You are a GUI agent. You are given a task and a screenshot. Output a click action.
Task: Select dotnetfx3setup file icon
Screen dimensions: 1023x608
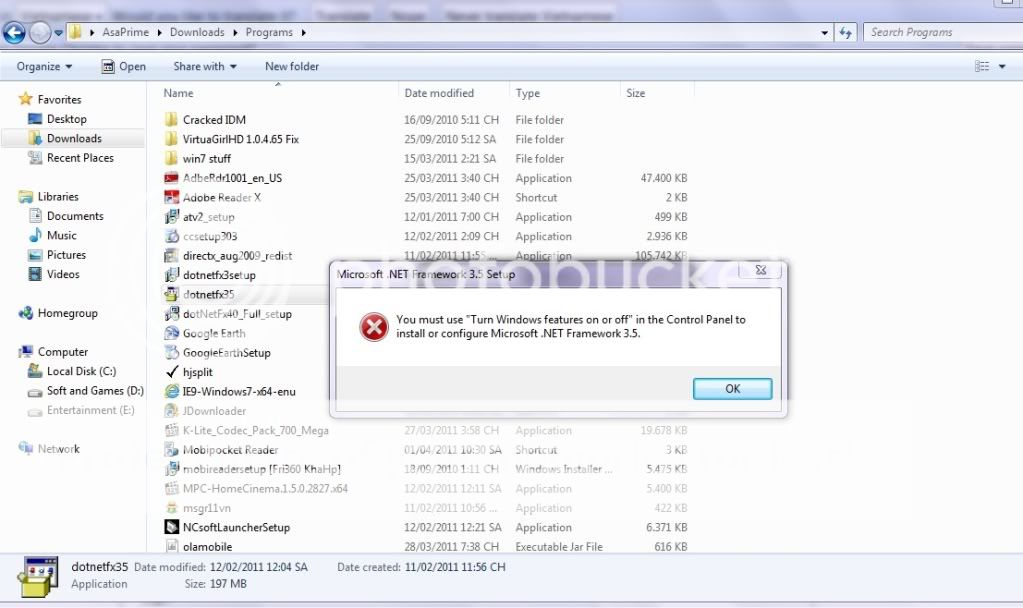pos(171,275)
